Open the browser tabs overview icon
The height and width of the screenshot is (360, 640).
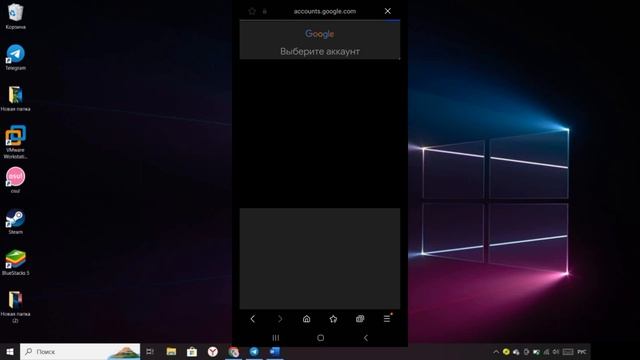360,319
